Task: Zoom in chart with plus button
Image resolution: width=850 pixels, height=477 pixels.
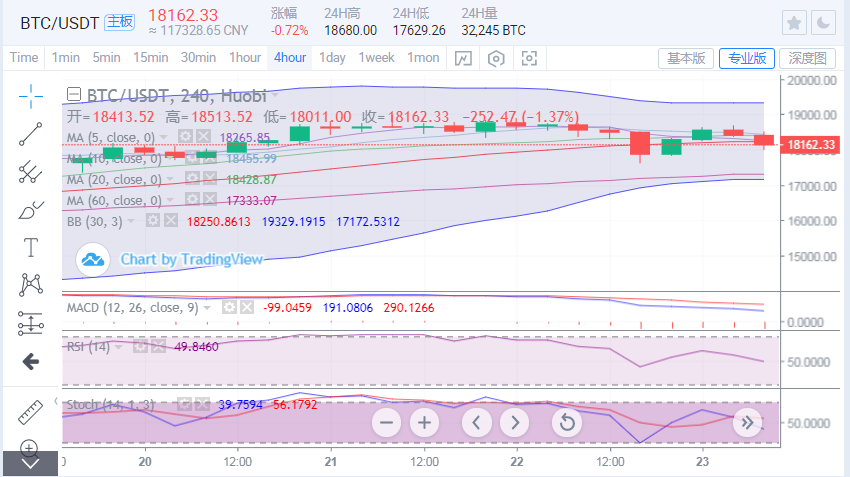Action: [424, 422]
